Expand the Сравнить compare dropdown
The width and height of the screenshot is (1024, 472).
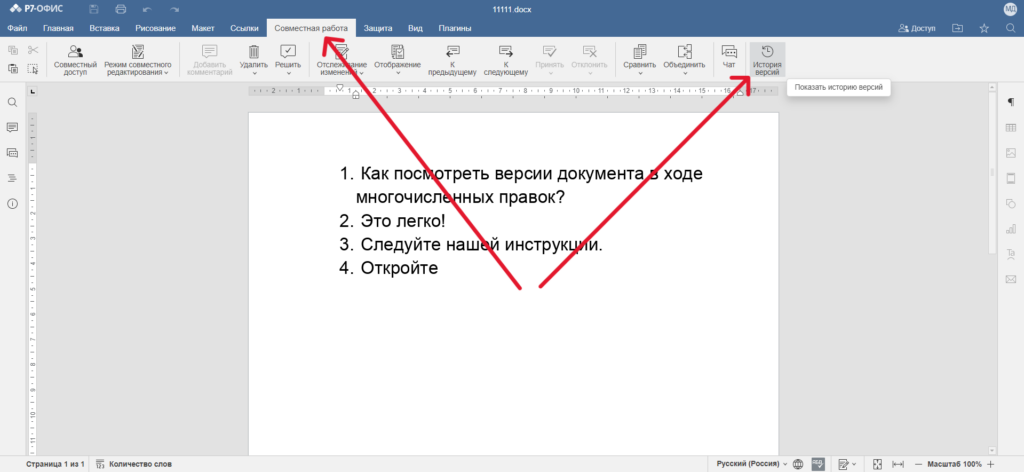[x=639, y=59]
